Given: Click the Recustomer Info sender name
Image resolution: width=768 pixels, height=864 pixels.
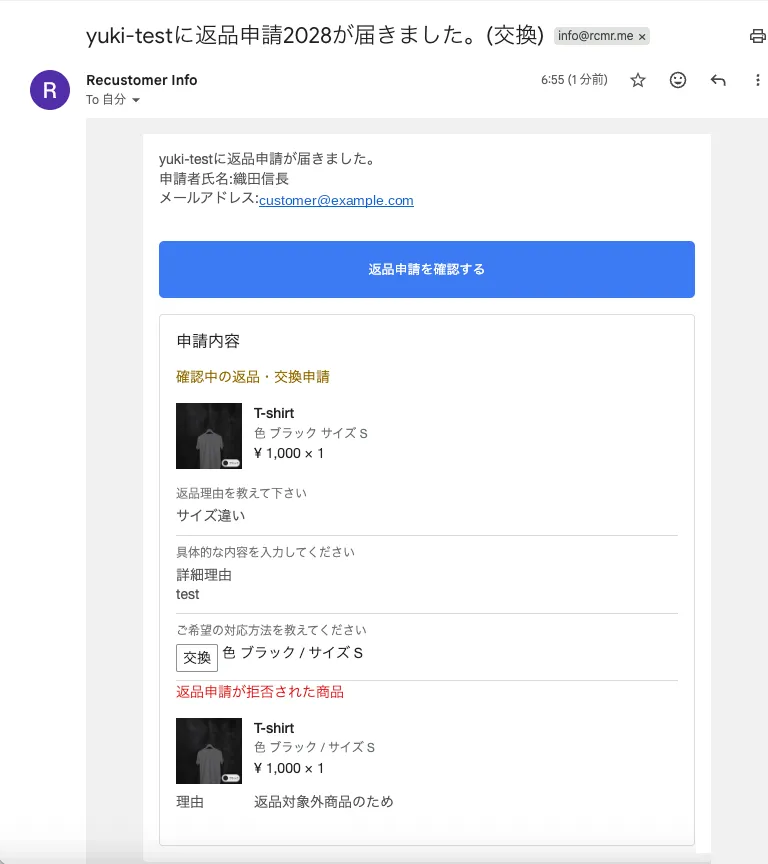Looking at the screenshot, I should (x=142, y=80).
